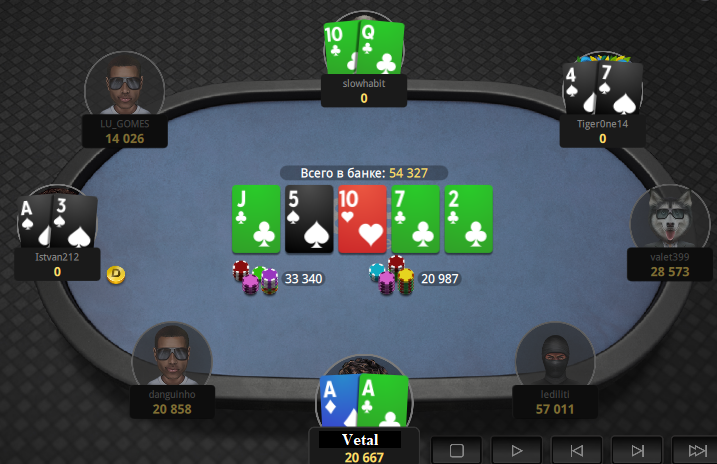
Task: Select the Jack of clubs board card
Action: pos(256,219)
